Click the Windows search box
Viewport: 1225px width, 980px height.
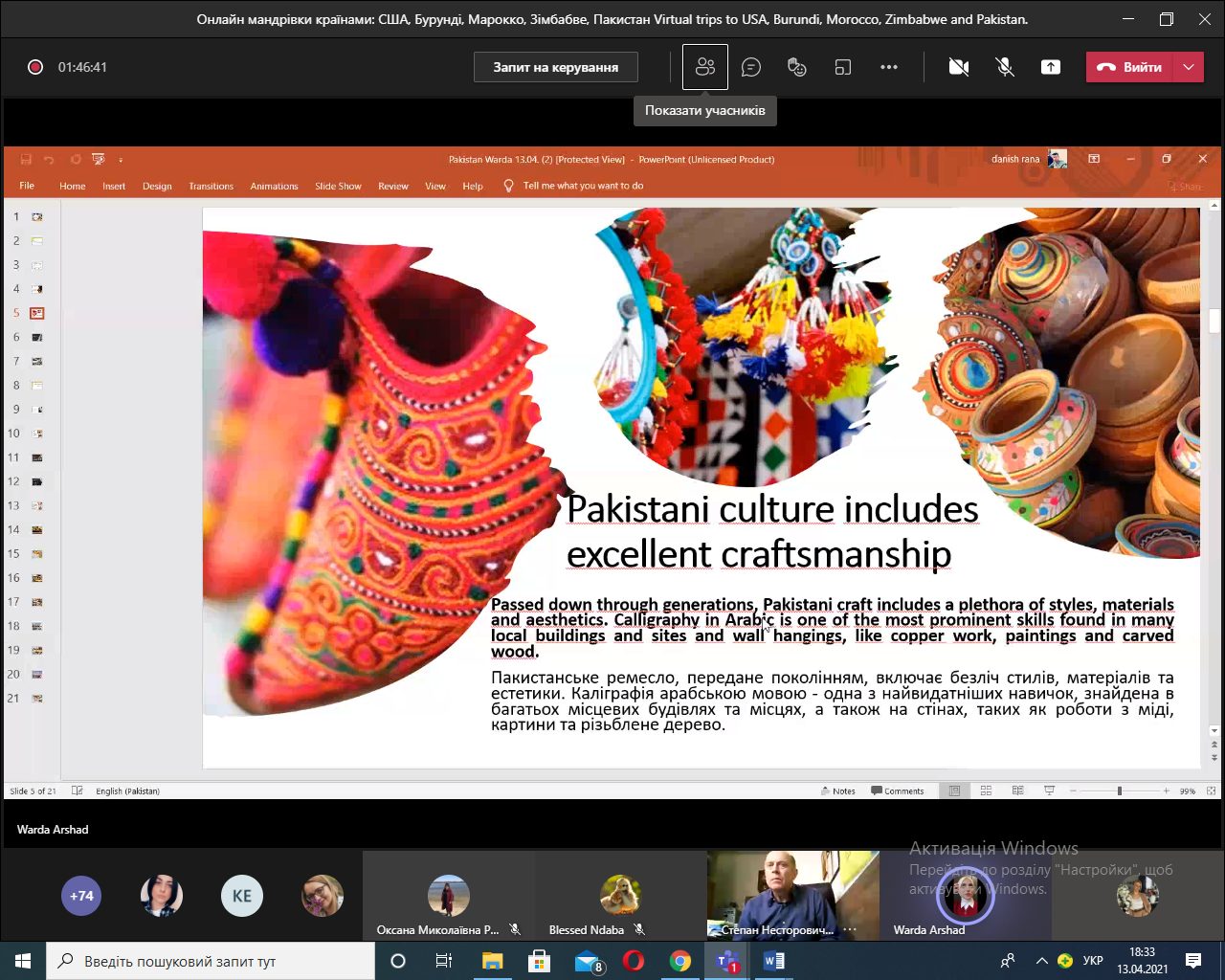(211, 961)
